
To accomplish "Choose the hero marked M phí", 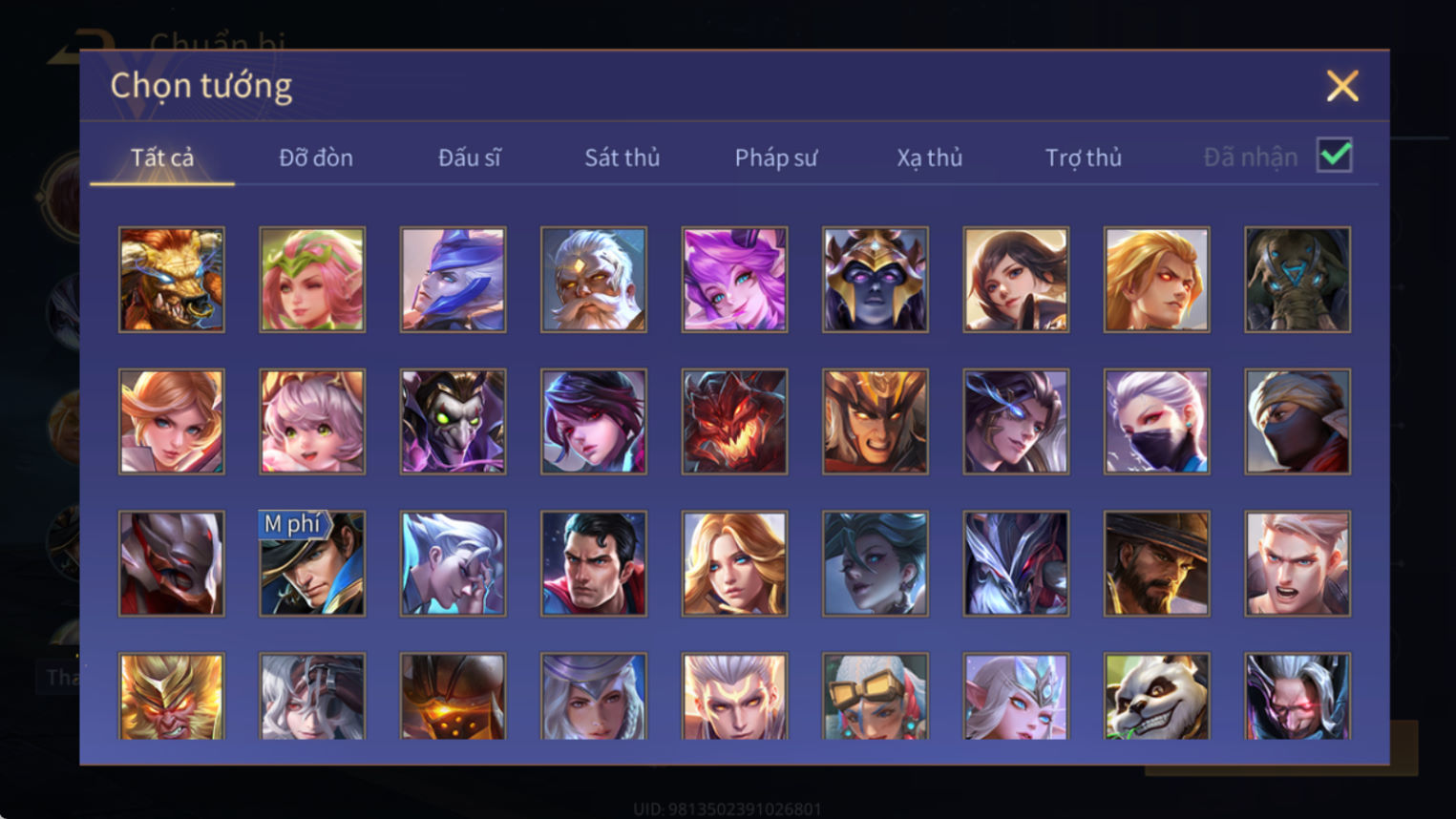I will pyautogui.click(x=312, y=563).
